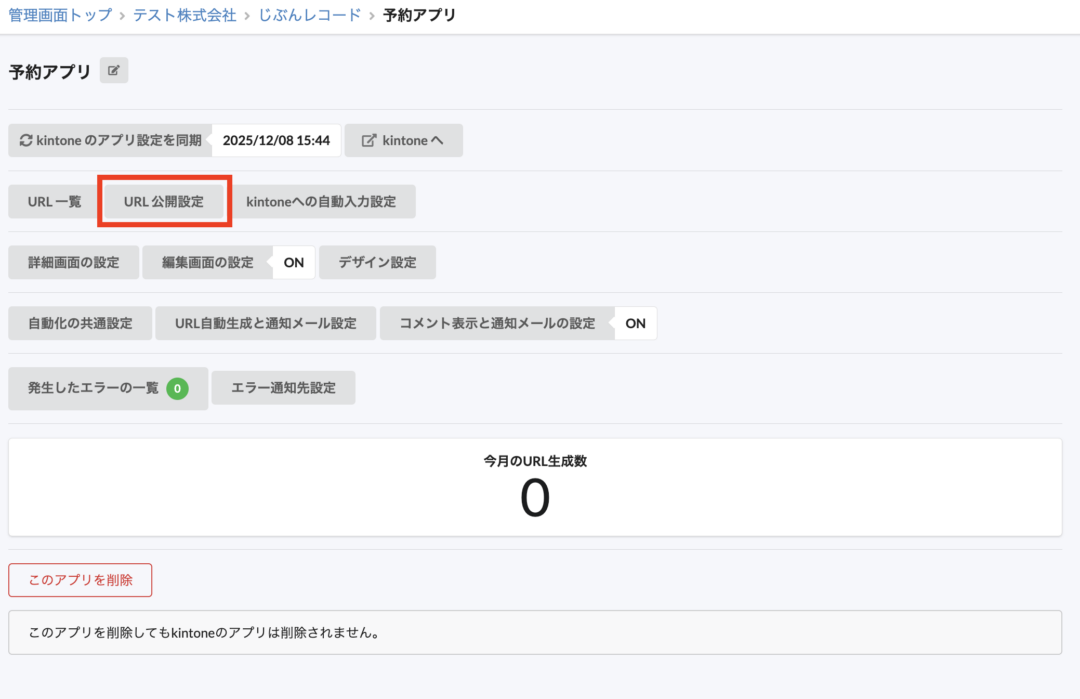Toggle the ON switch beside 編集画面の設定

click(294, 262)
